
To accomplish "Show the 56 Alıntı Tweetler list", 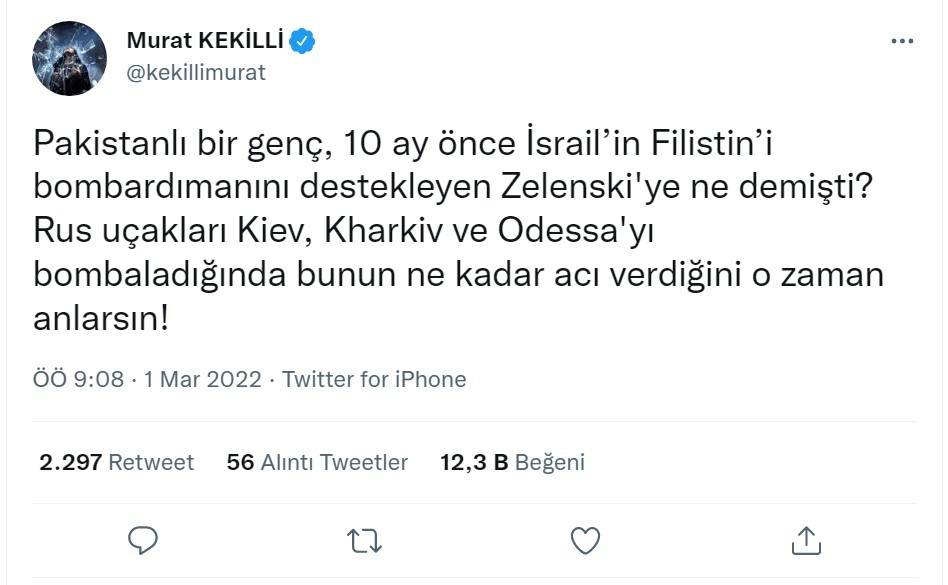I will (x=317, y=462).
